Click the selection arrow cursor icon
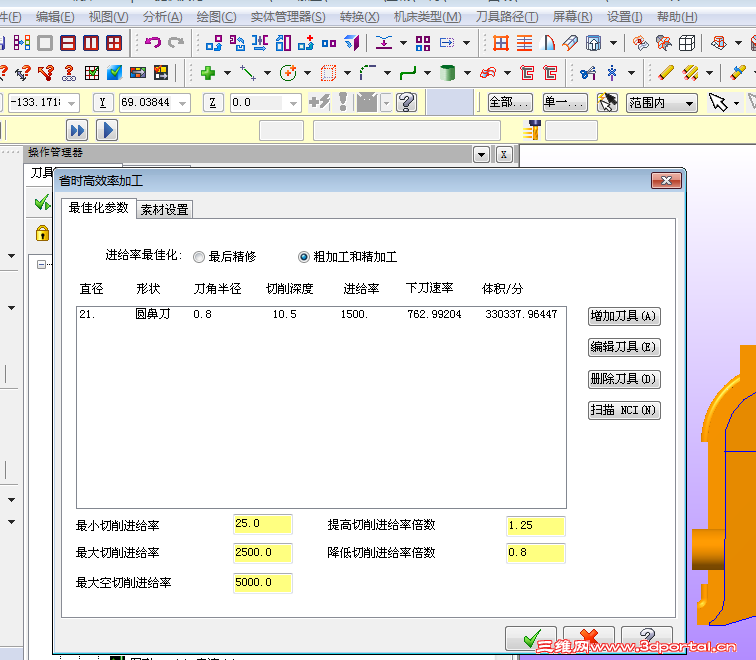Viewport: 756px width, 660px height. 718,102
